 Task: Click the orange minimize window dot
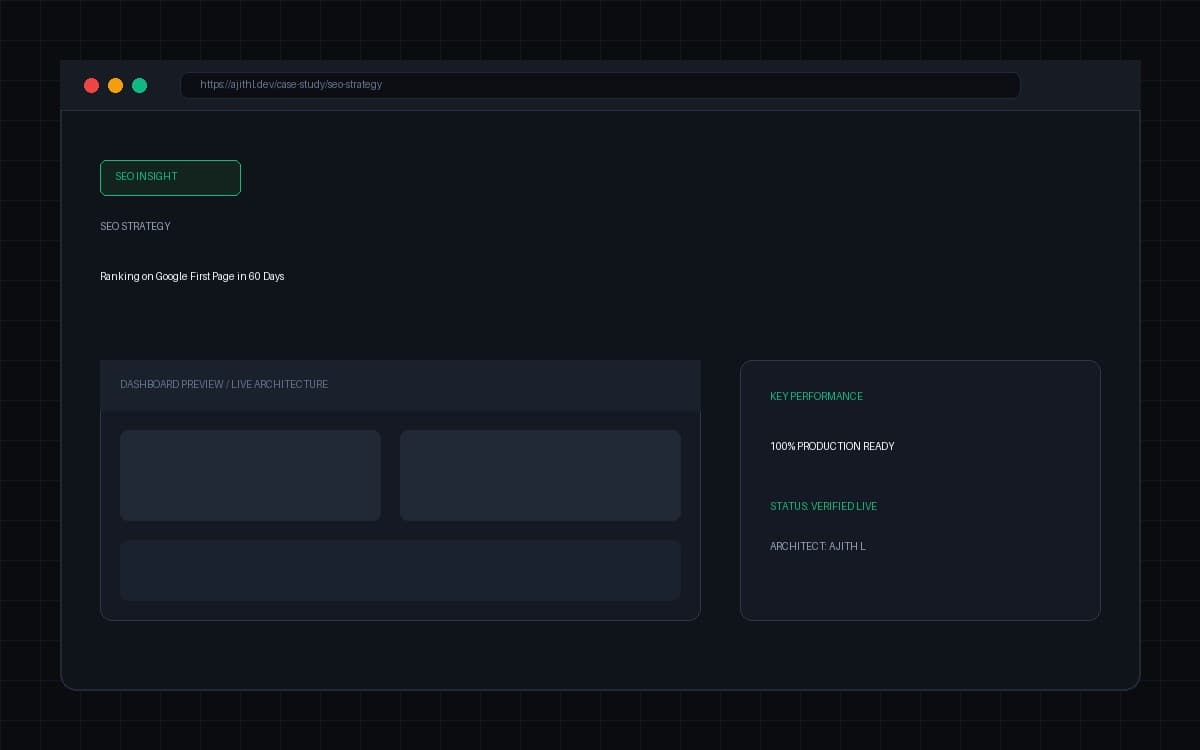[x=115, y=85]
